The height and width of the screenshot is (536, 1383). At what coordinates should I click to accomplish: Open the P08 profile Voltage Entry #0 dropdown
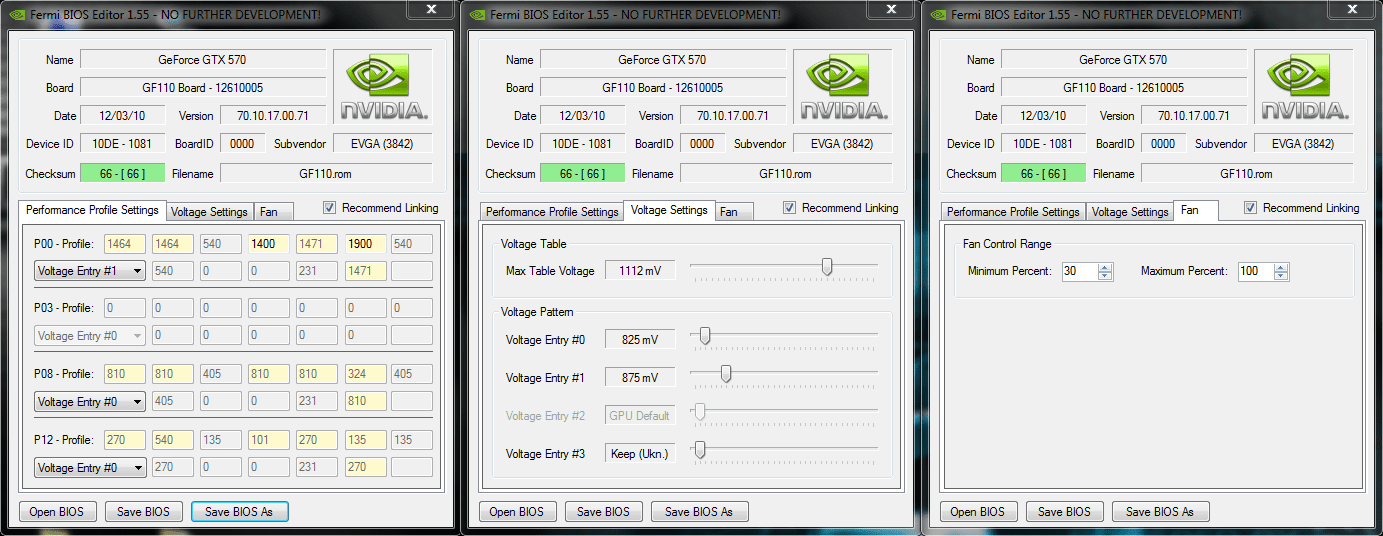point(90,402)
